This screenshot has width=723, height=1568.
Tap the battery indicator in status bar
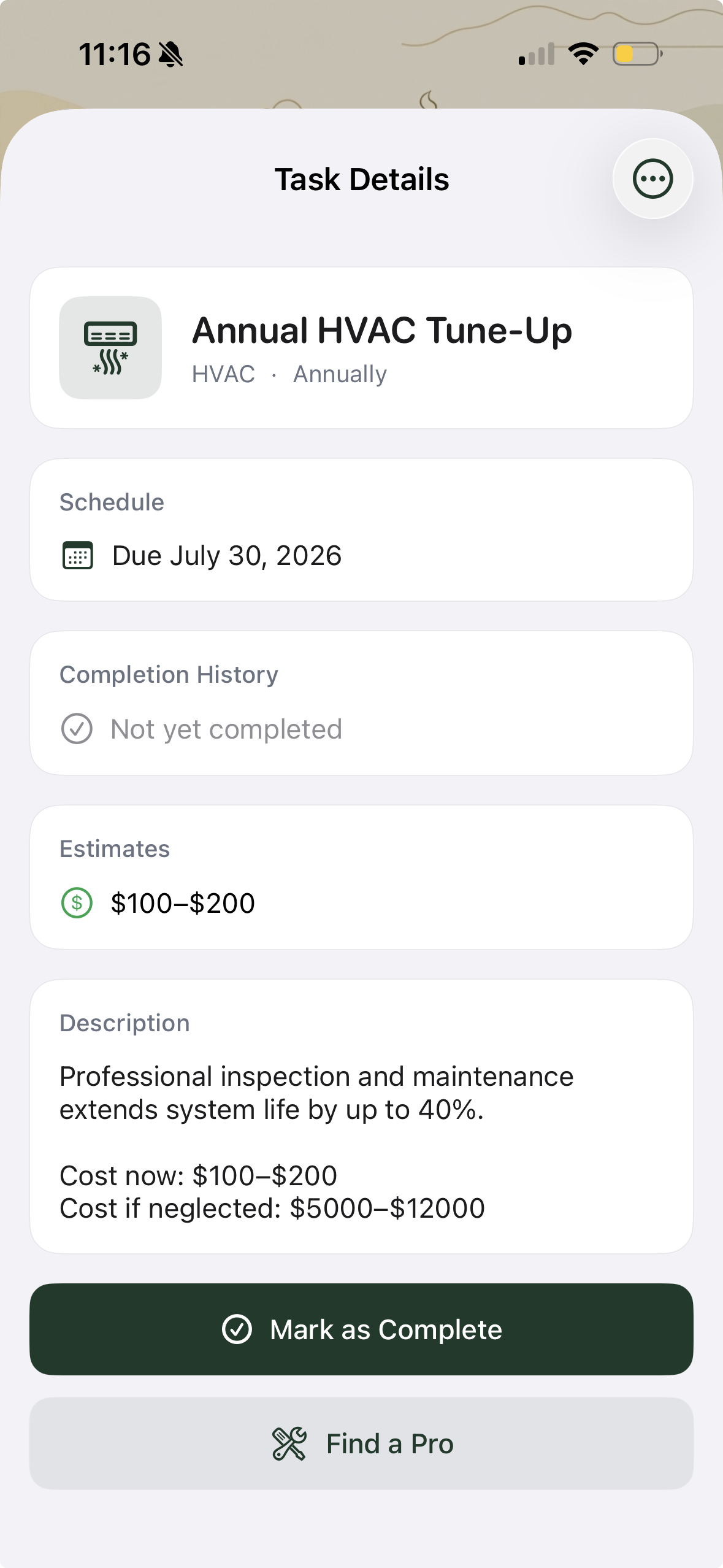point(638,54)
